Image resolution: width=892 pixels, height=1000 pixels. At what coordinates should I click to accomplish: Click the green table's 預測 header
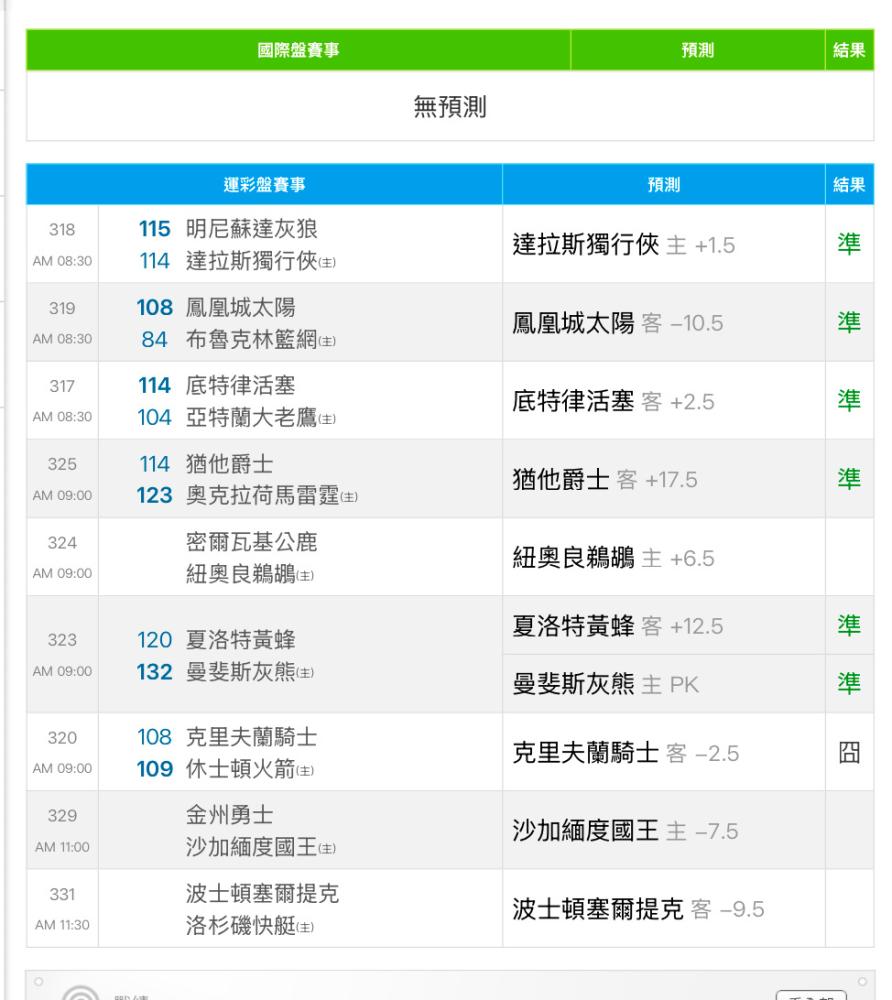pyautogui.click(x=697, y=50)
